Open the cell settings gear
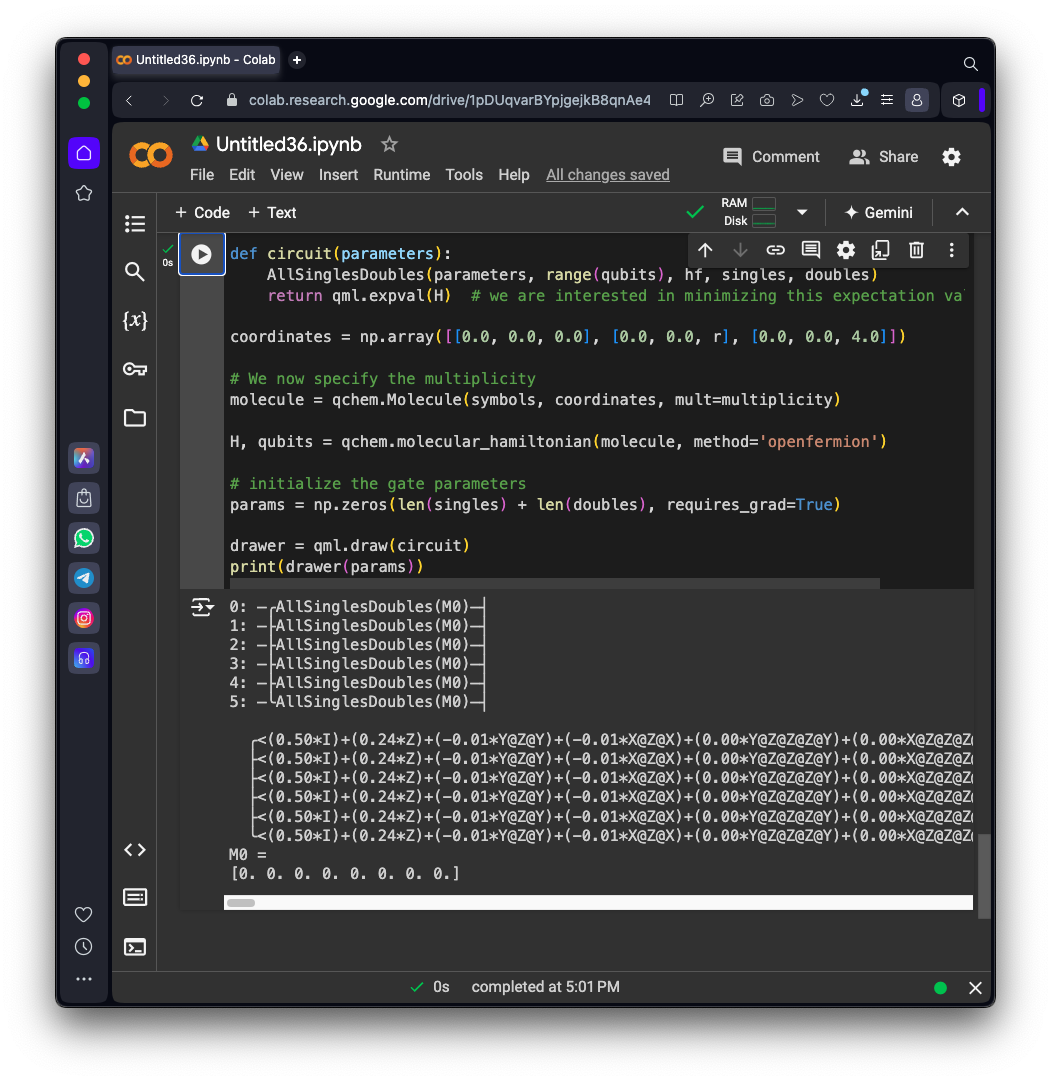 846,250
